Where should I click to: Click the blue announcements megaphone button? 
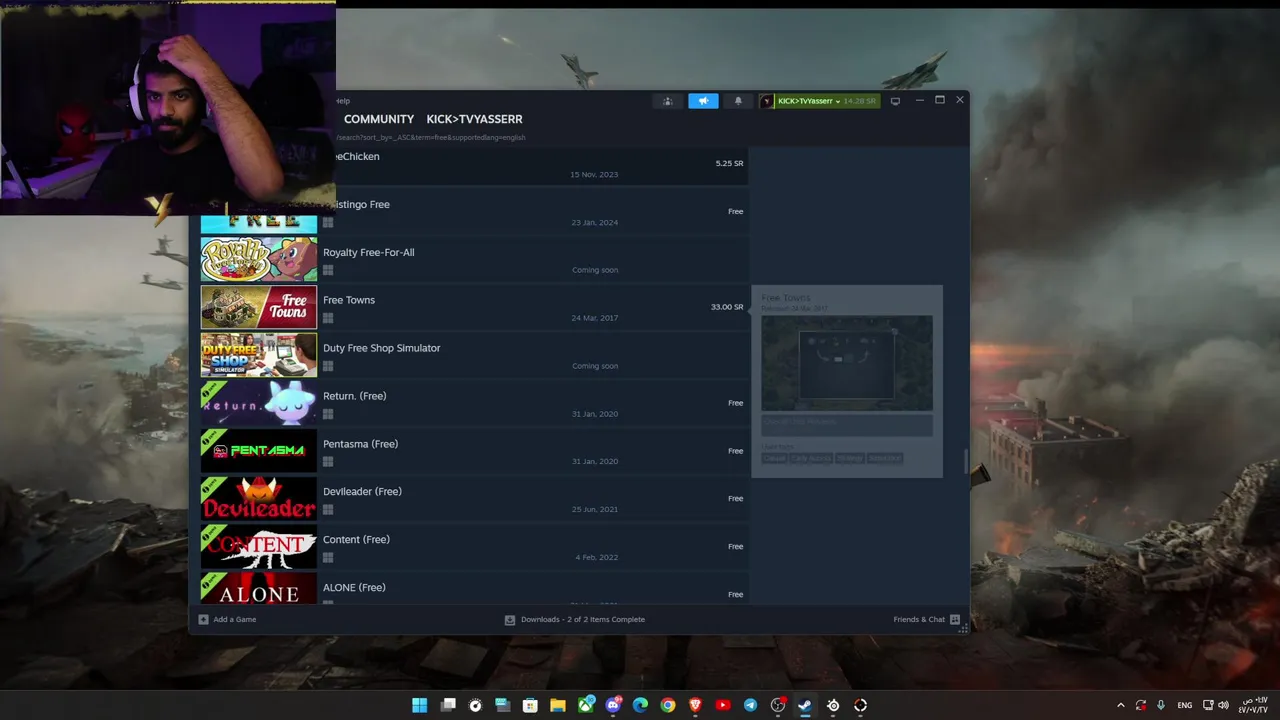[703, 101]
